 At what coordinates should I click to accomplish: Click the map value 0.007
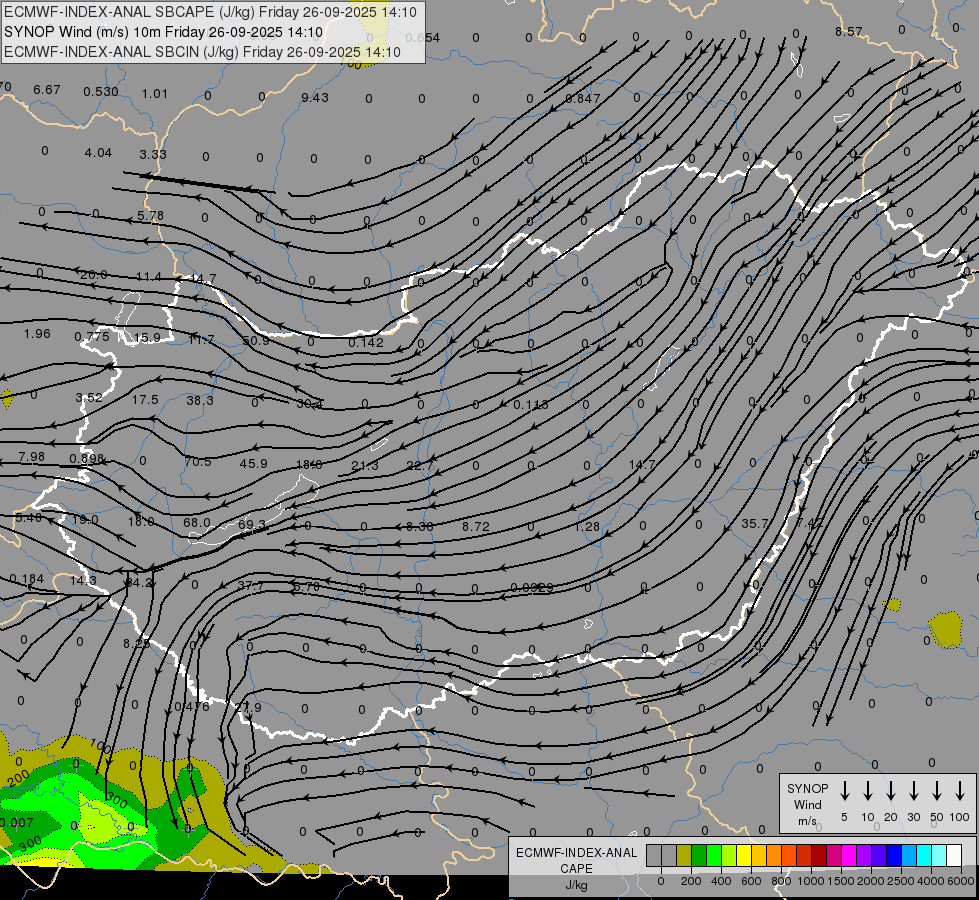click(x=16, y=822)
